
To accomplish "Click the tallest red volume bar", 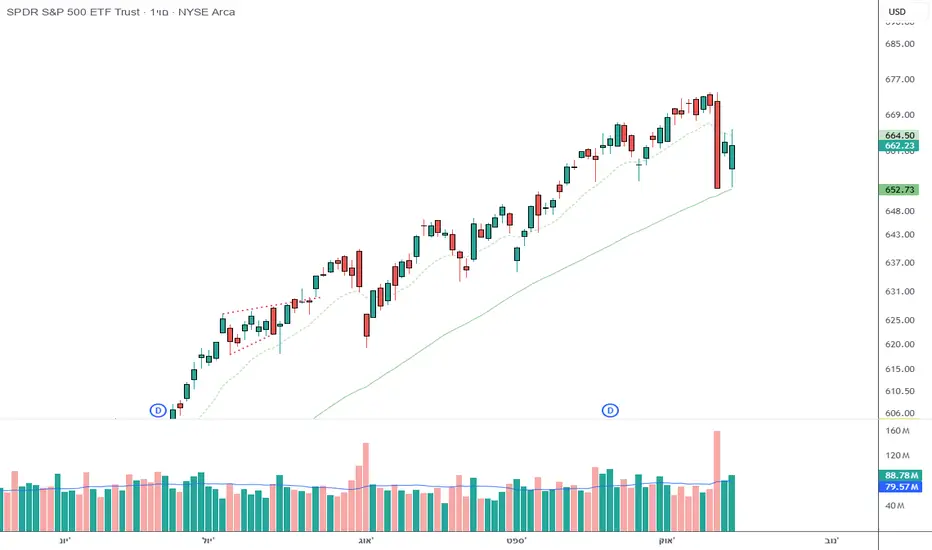I will click(717, 480).
